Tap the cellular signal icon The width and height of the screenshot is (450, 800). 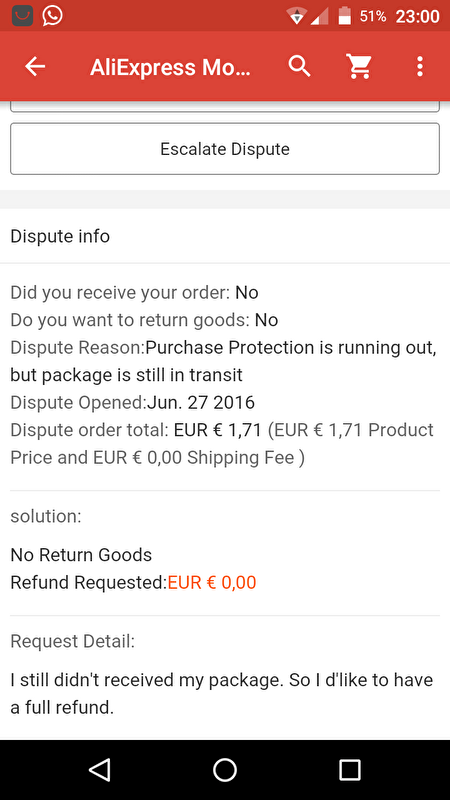319,16
